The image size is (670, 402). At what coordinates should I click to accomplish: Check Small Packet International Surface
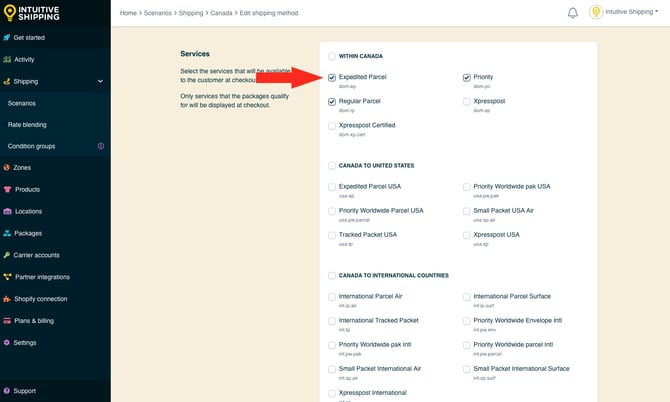pyautogui.click(x=467, y=369)
